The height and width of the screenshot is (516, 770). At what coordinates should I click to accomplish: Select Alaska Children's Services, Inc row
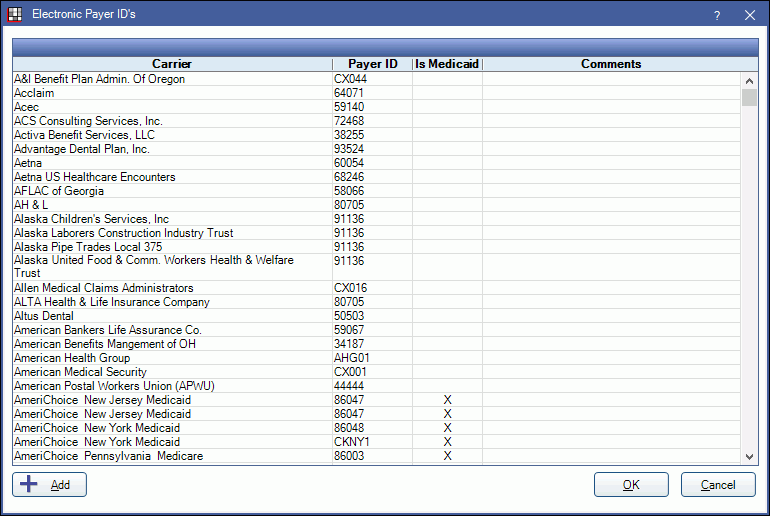[x=377, y=219]
